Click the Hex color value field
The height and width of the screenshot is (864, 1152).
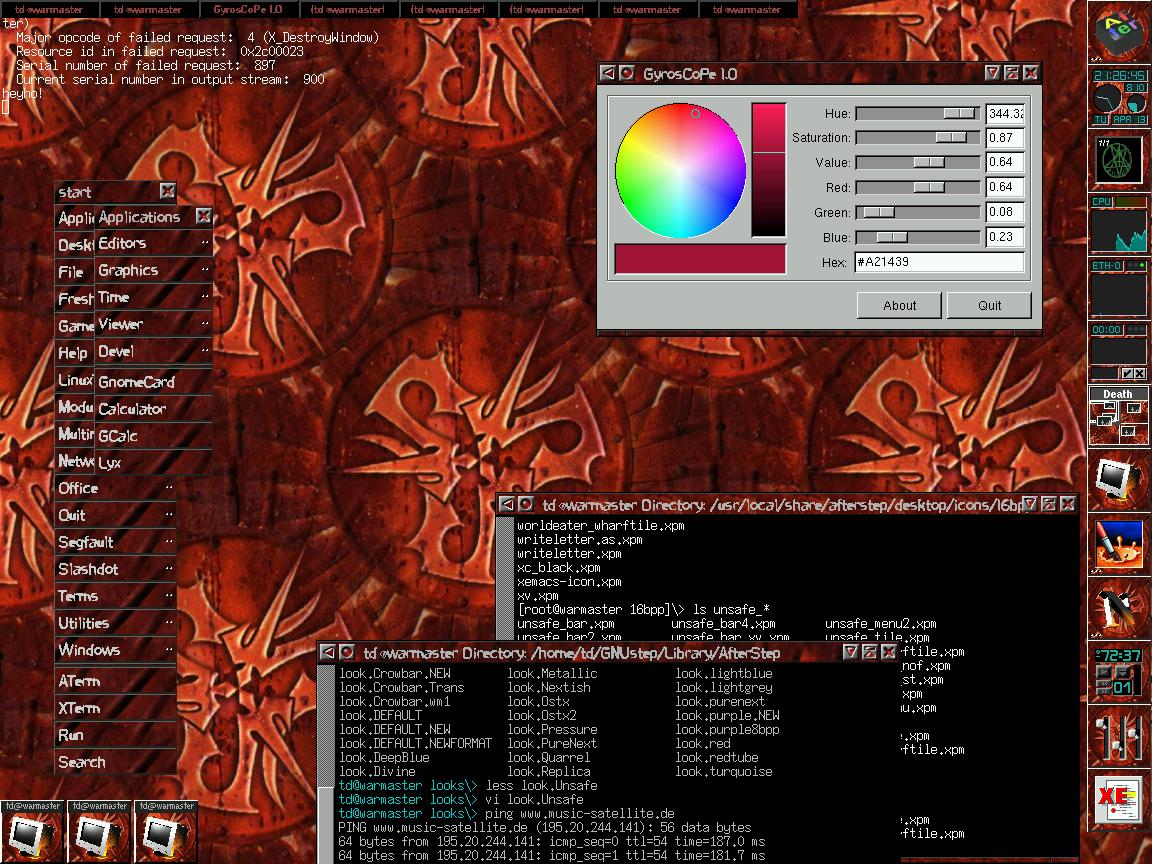coord(938,262)
